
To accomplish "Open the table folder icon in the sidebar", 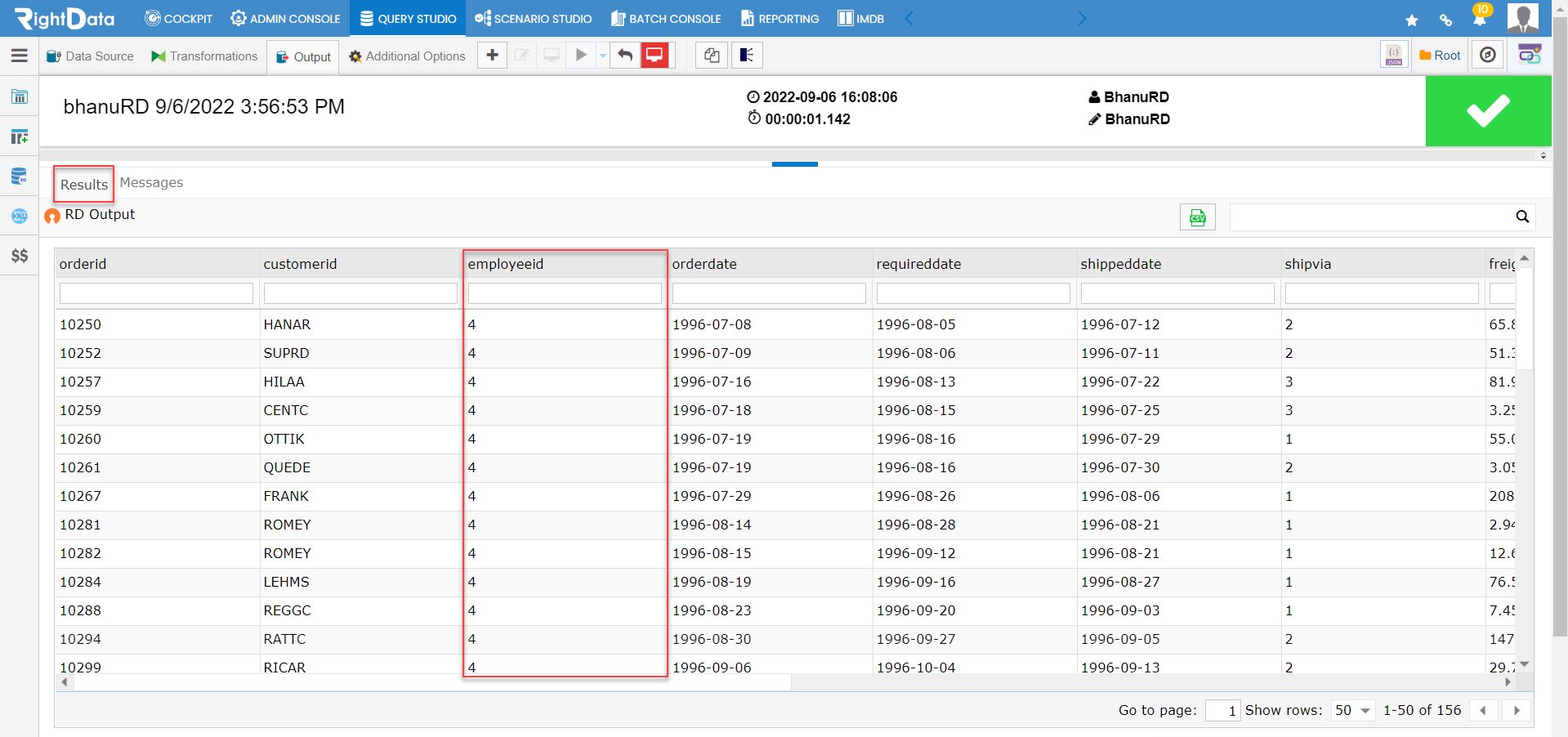I will click(x=20, y=96).
